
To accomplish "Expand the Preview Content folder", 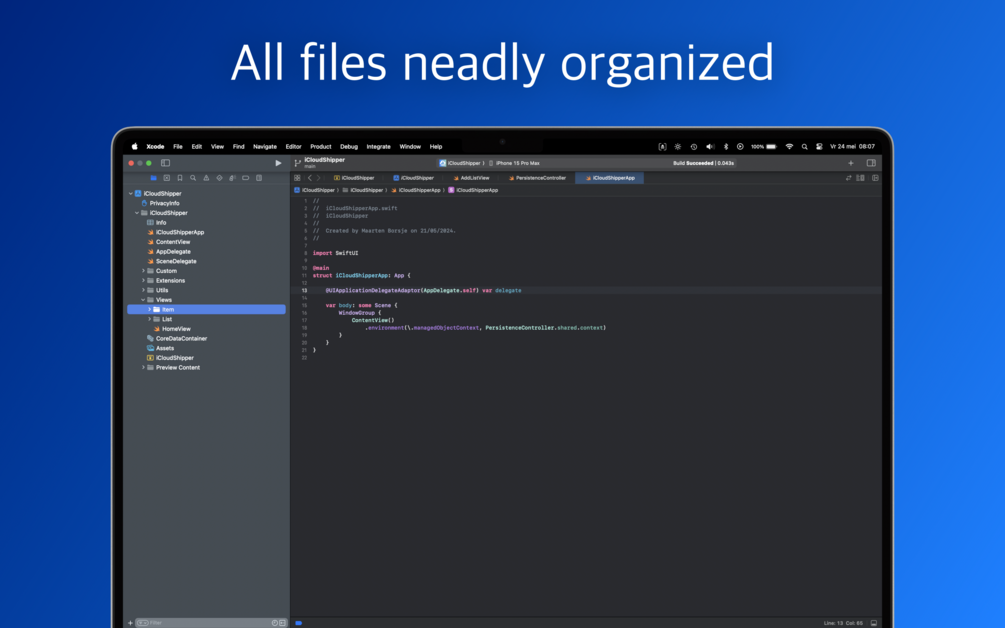I will click(x=144, y=368).
